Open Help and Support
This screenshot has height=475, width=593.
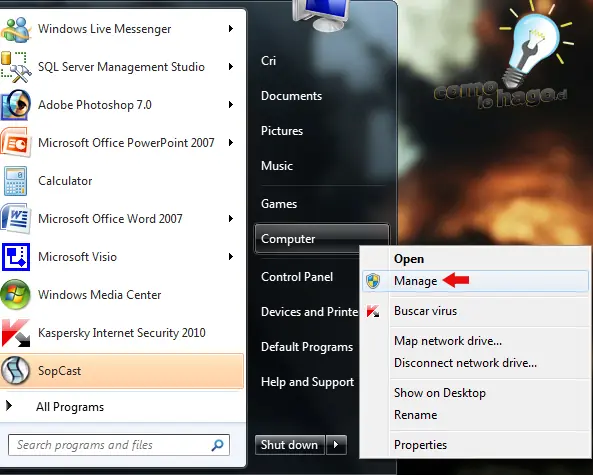[307, 382]
